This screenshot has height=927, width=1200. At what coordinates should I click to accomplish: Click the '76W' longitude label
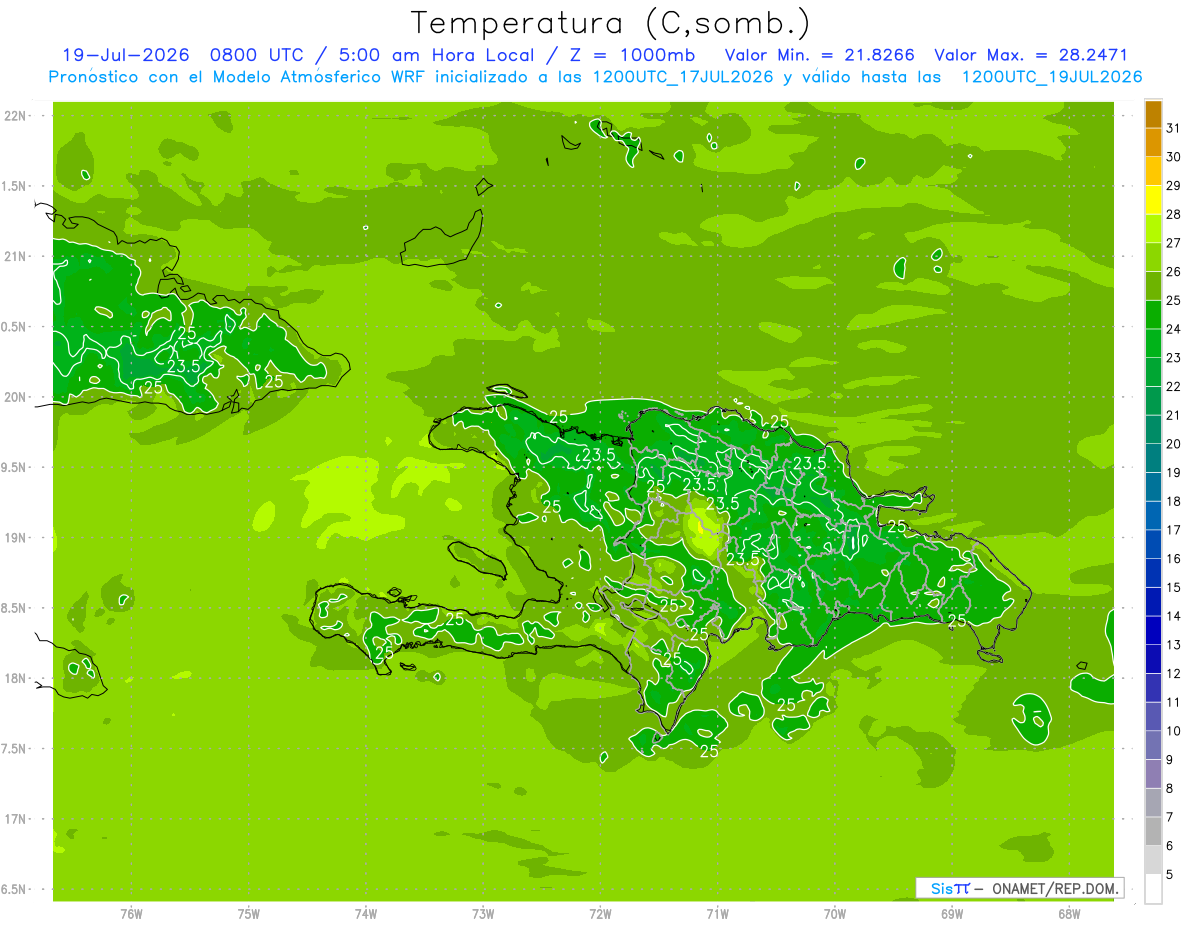tap(131, 914)
